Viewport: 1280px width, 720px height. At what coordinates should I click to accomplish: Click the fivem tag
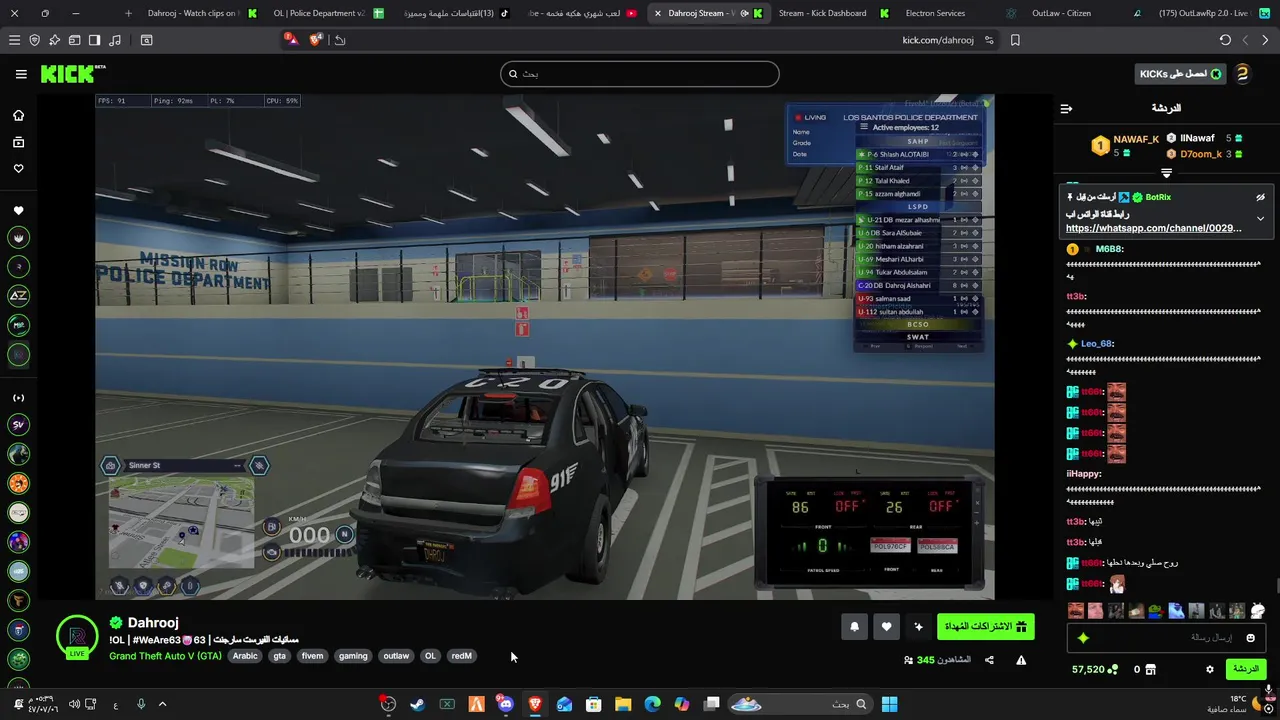312,656
